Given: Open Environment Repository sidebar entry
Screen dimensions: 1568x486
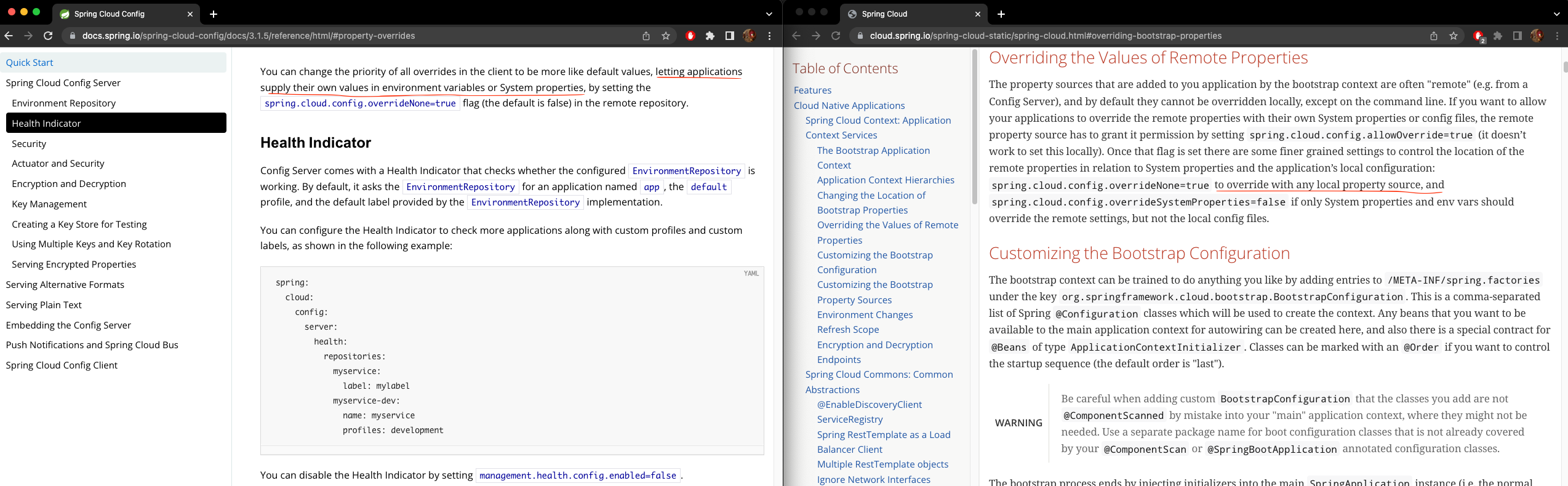Looking at the screenshot, I should pos(63,103).
